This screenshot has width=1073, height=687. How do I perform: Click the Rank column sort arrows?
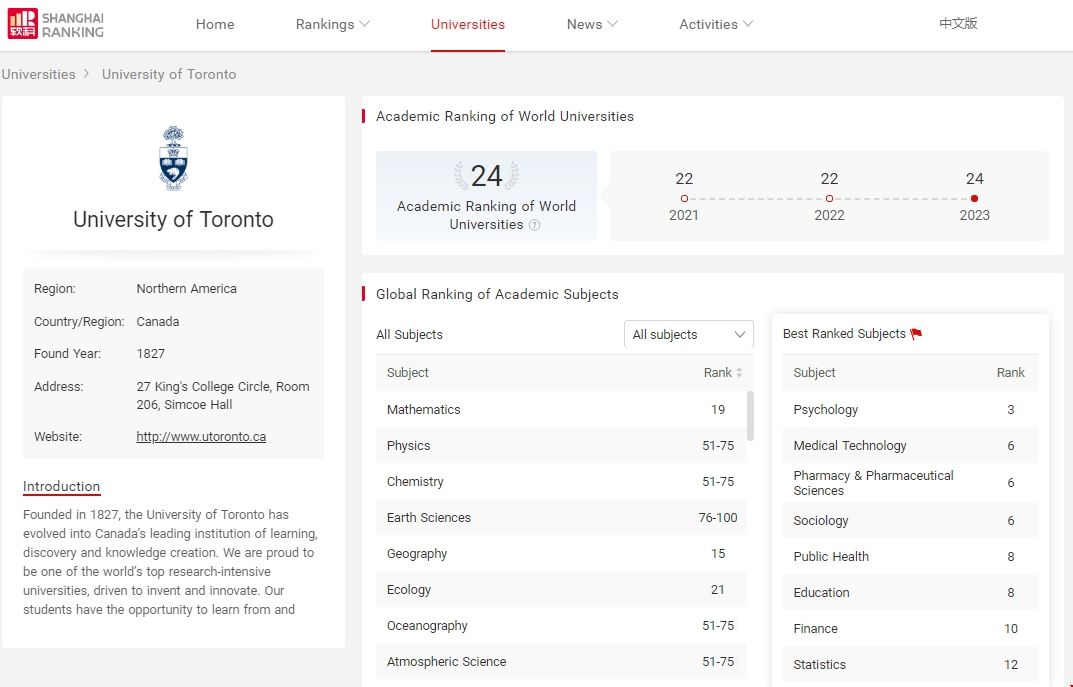click(739, 373)
